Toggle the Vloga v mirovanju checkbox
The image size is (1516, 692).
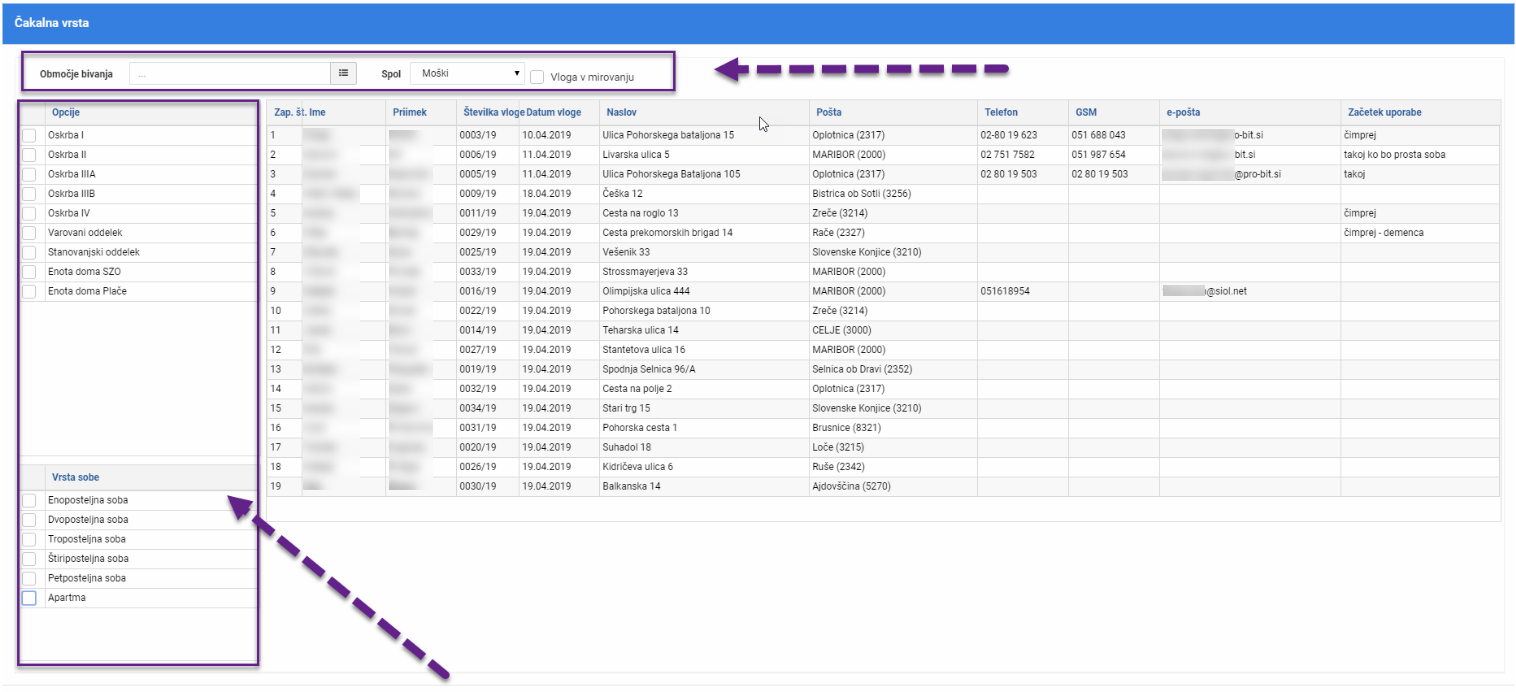pyautogui.click(x=537, y=77)
